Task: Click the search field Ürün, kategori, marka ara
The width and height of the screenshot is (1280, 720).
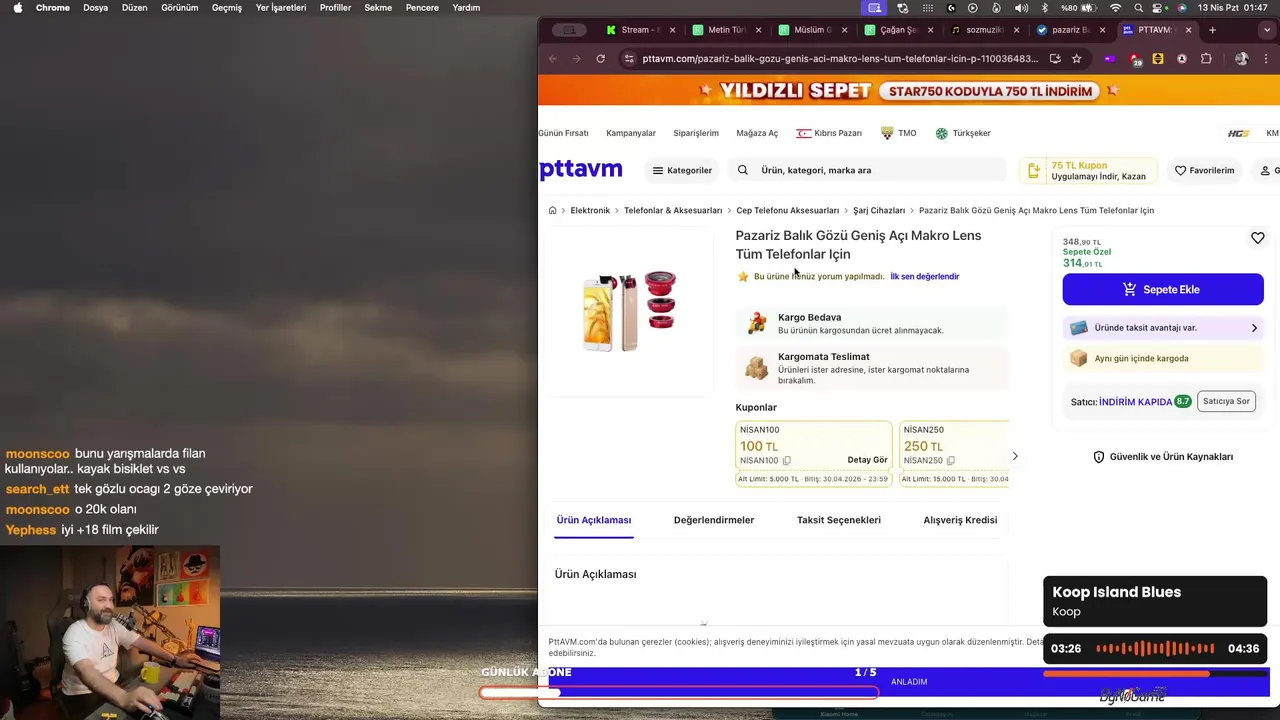Action: [x=867, y=170]
